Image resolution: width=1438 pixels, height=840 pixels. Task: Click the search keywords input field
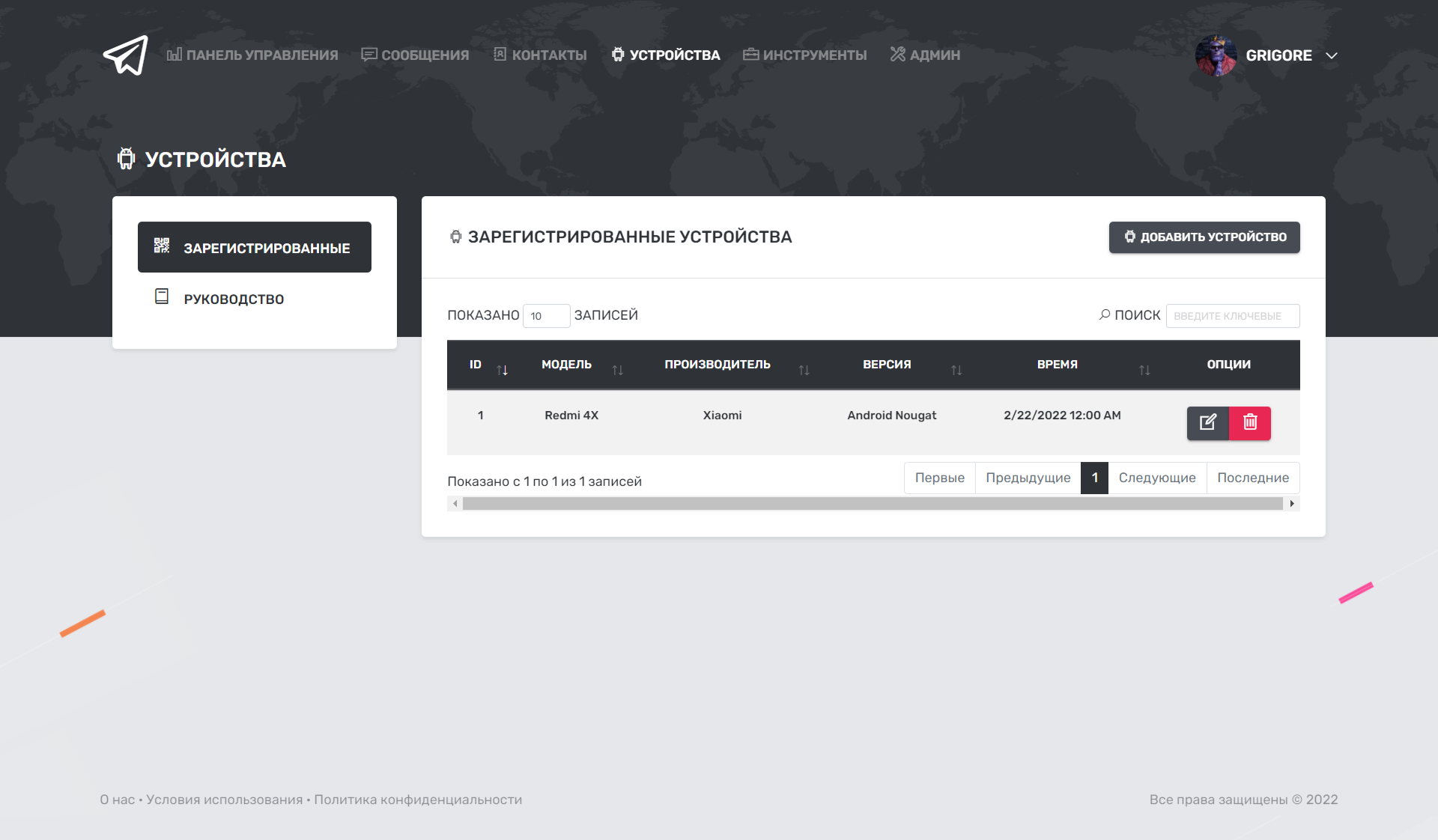coord(1232,316)
